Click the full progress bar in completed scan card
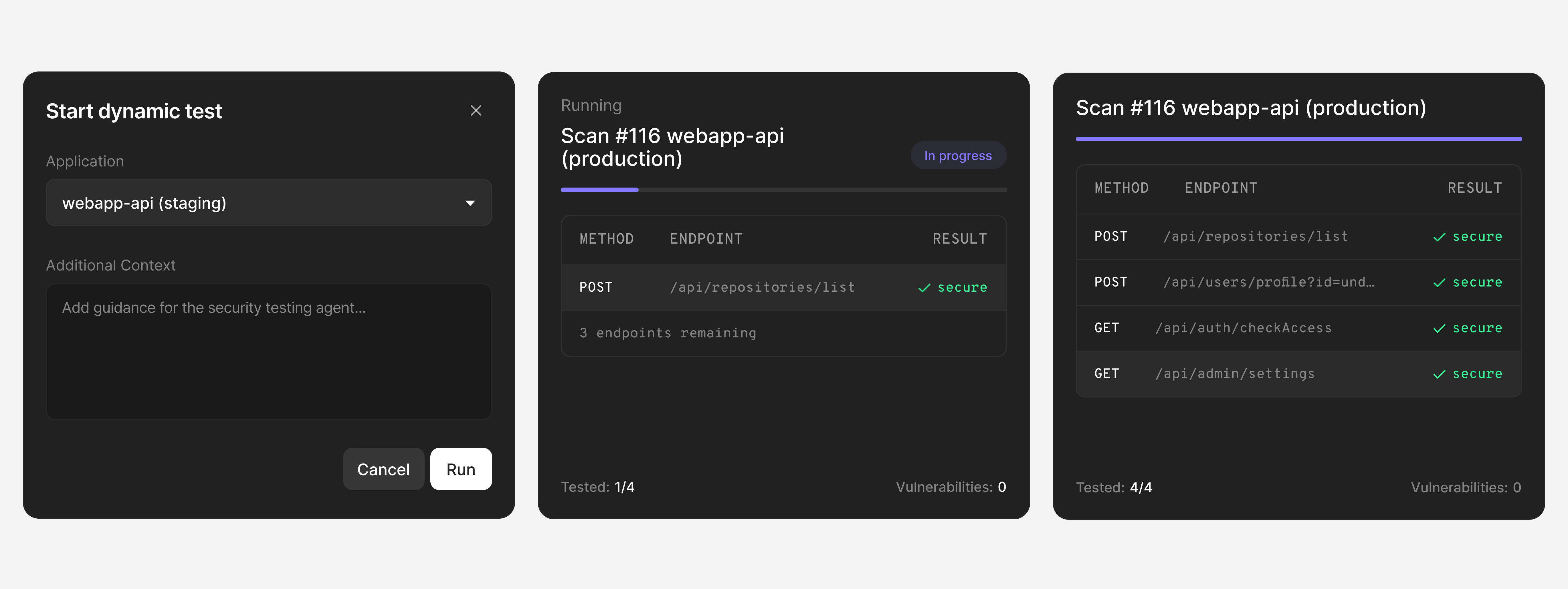Viewport: 1568px width, 589px height. coord(1298,139)
